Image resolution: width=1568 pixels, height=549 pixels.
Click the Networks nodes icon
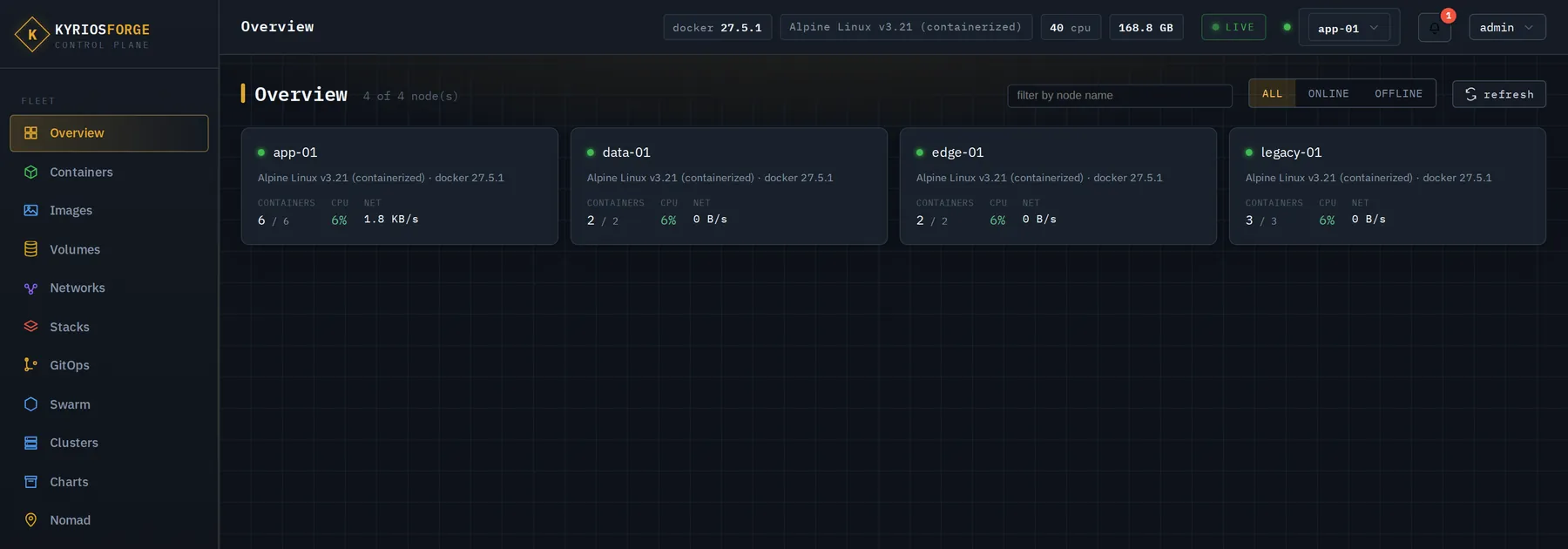click(x=30, y=288)
